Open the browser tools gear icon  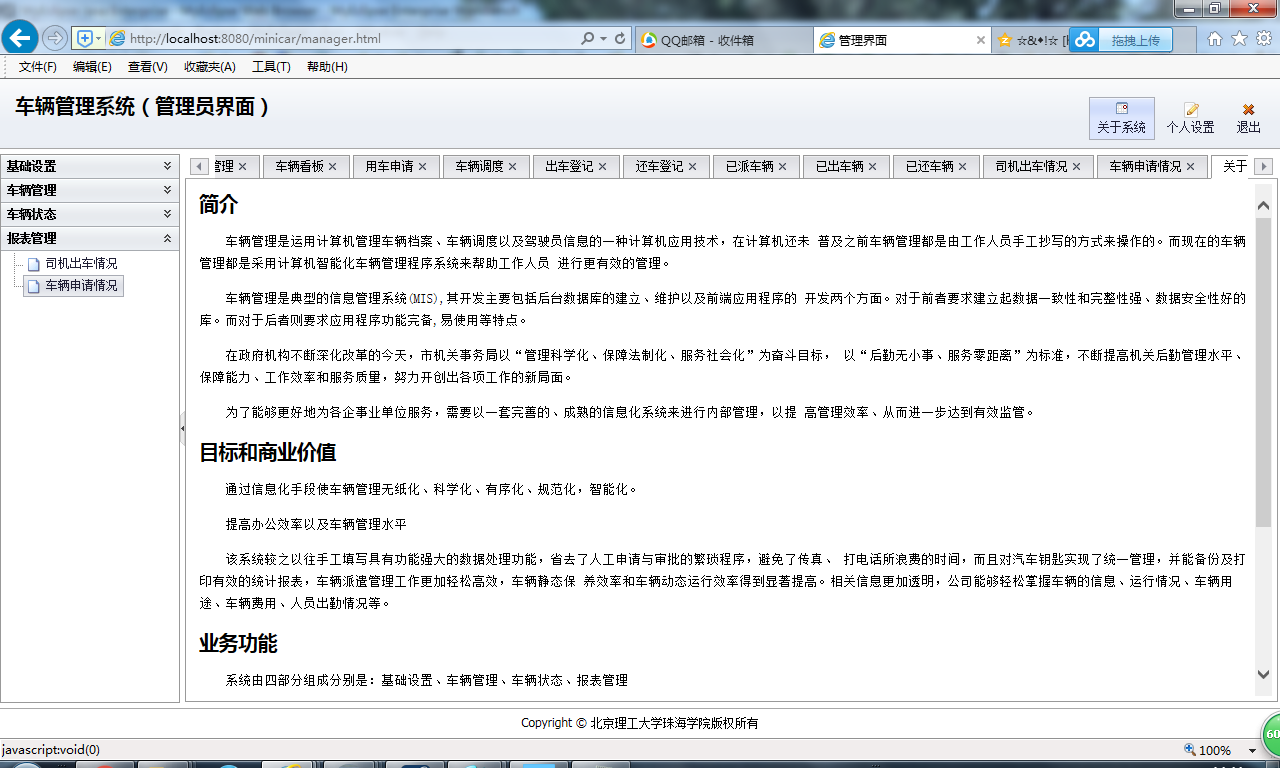(1263, 39)
